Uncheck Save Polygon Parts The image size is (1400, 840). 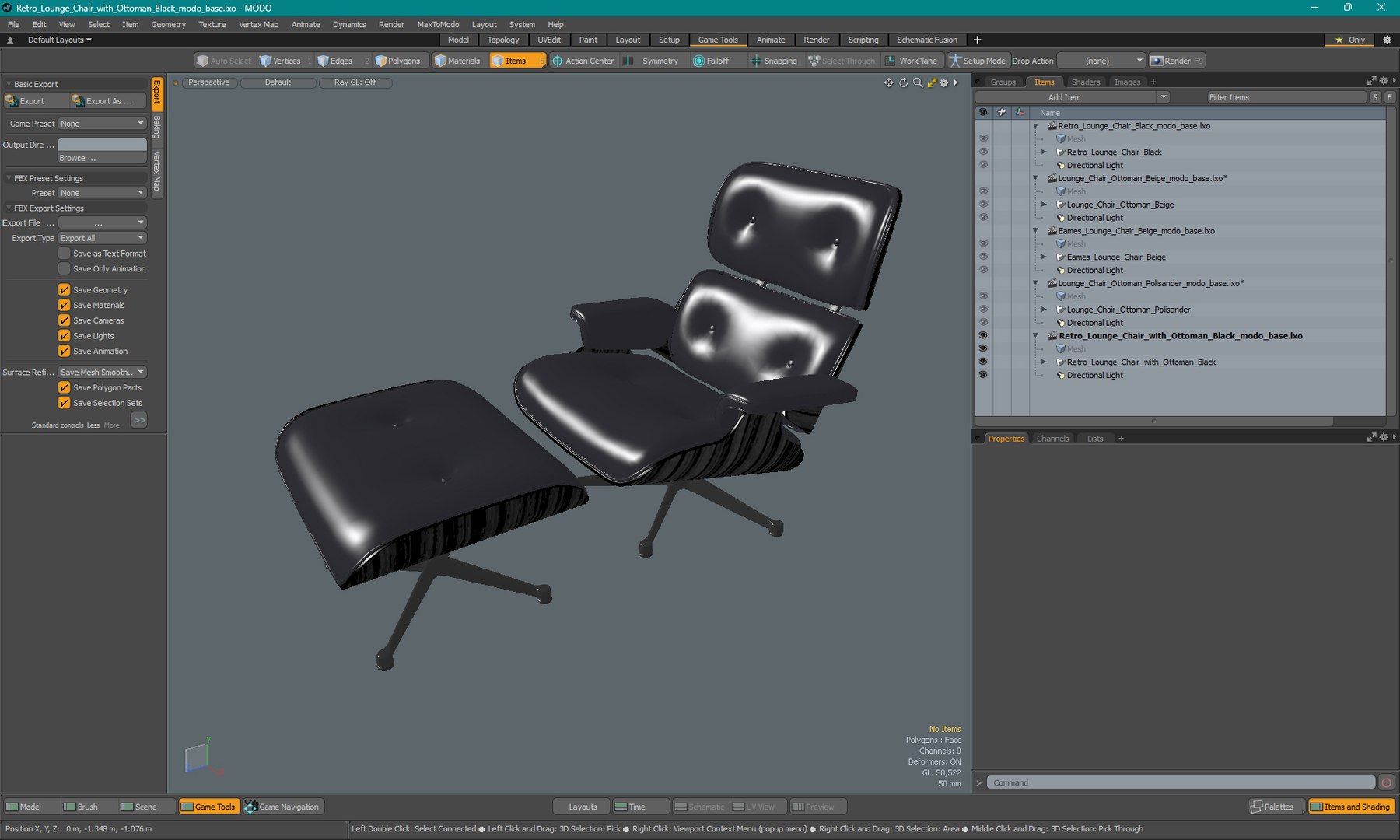point(65,387)
